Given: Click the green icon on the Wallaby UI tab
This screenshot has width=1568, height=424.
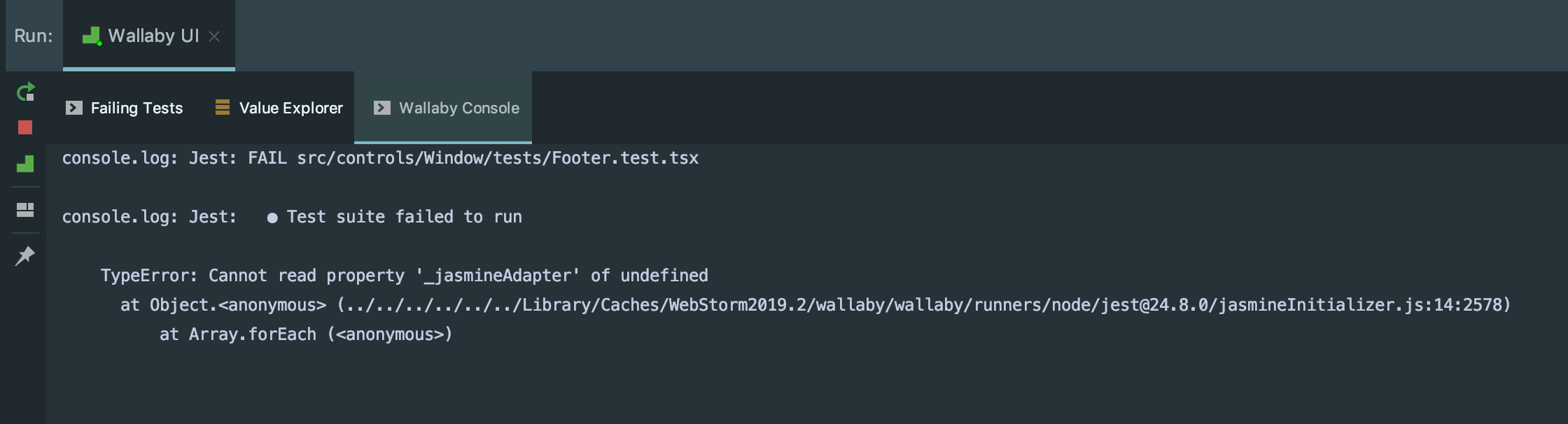Looking at the screenshot, I should tap(91, 35).
